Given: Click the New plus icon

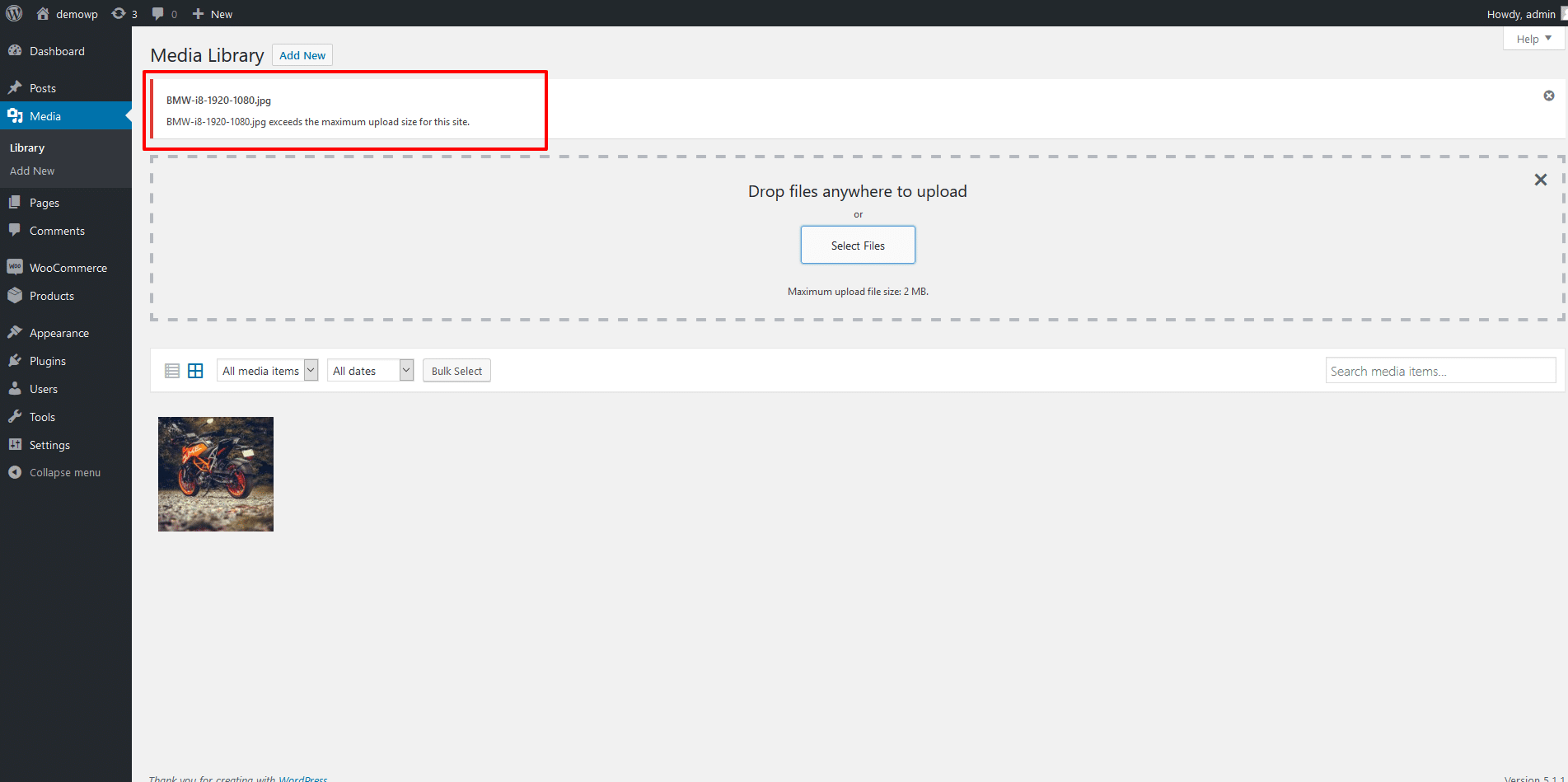Looking at the screenshot, I should pos(198,13).
